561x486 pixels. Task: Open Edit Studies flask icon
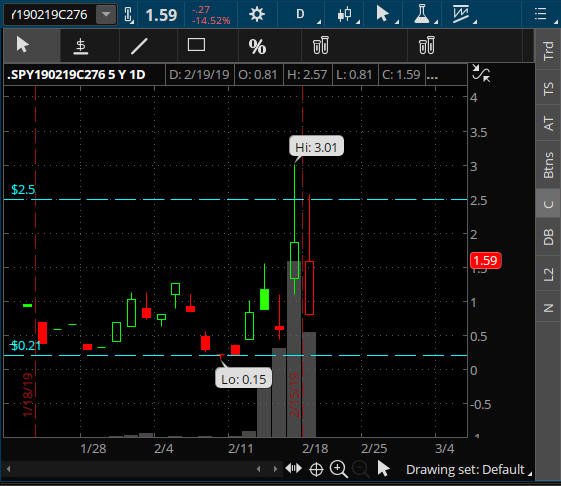click(x=422, y=14)
